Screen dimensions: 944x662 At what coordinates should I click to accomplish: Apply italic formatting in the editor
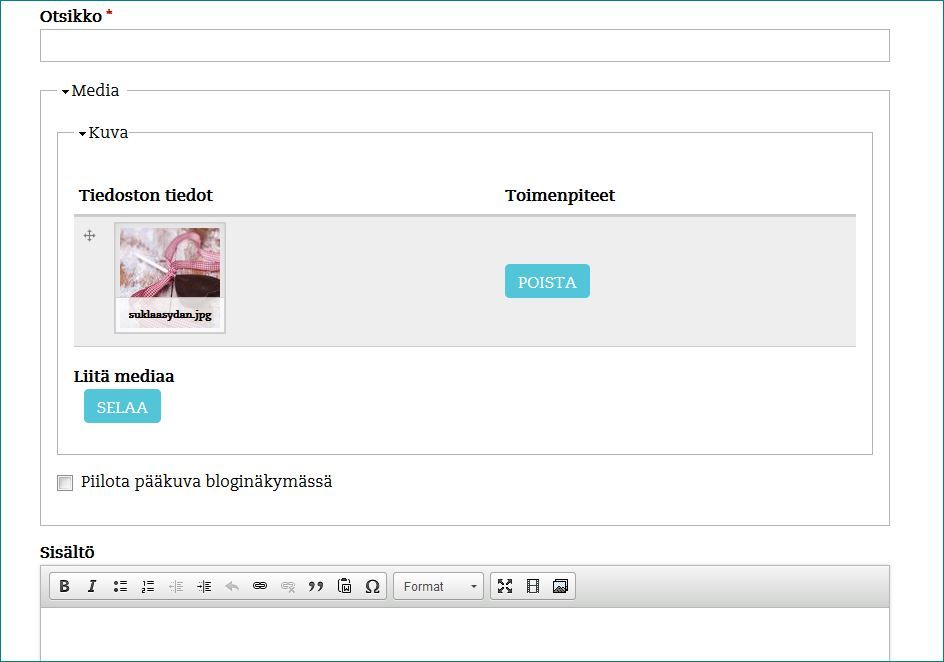click(x=92, y=586)
